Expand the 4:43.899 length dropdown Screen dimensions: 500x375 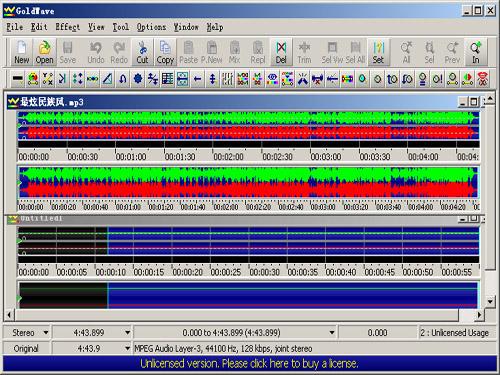127,333
